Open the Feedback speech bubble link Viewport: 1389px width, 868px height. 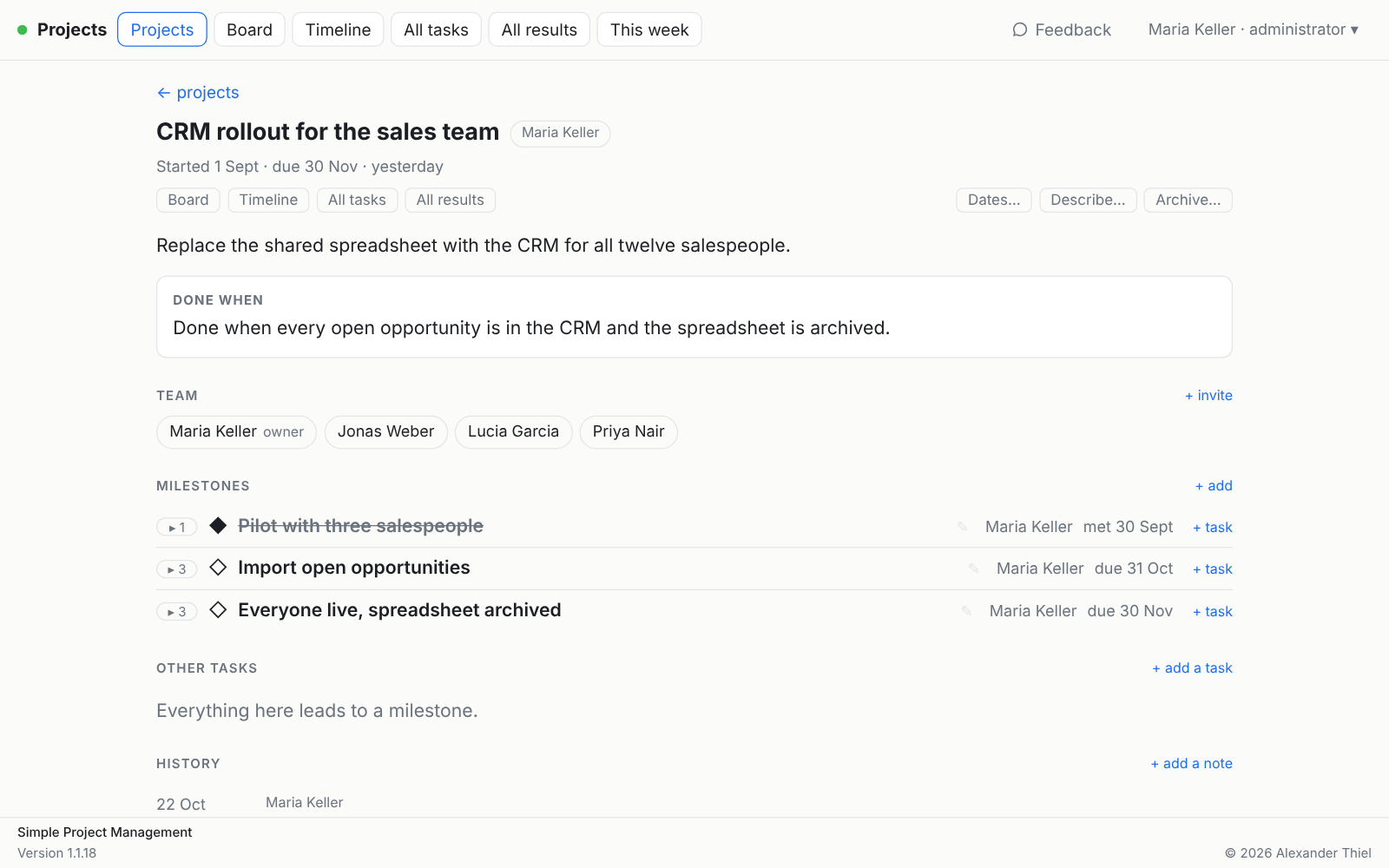1062,30
